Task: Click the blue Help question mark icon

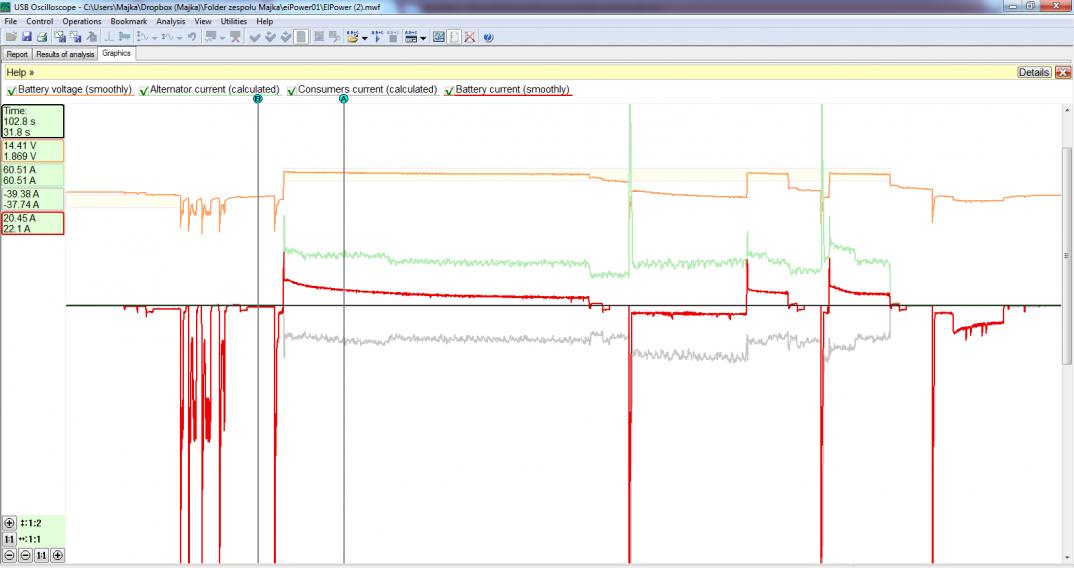Action: point(488,37)
